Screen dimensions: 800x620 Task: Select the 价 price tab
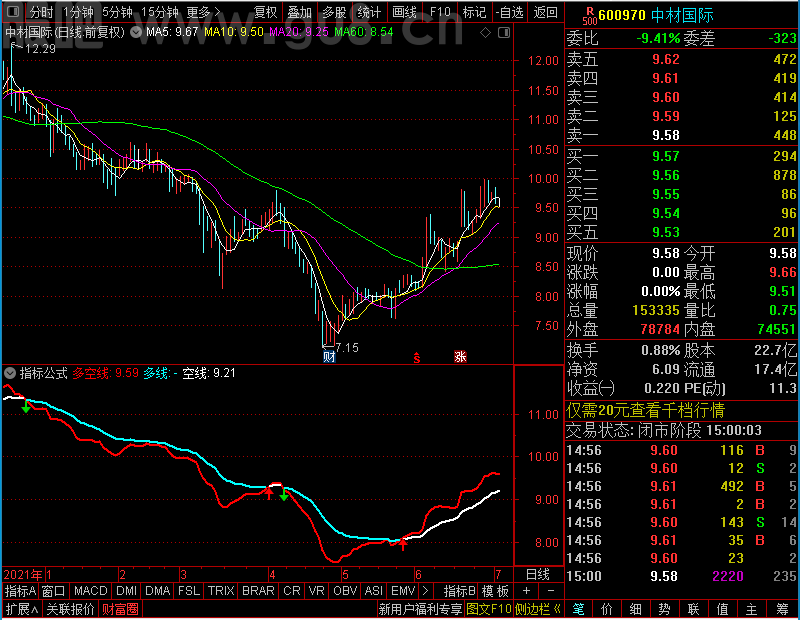607,609
